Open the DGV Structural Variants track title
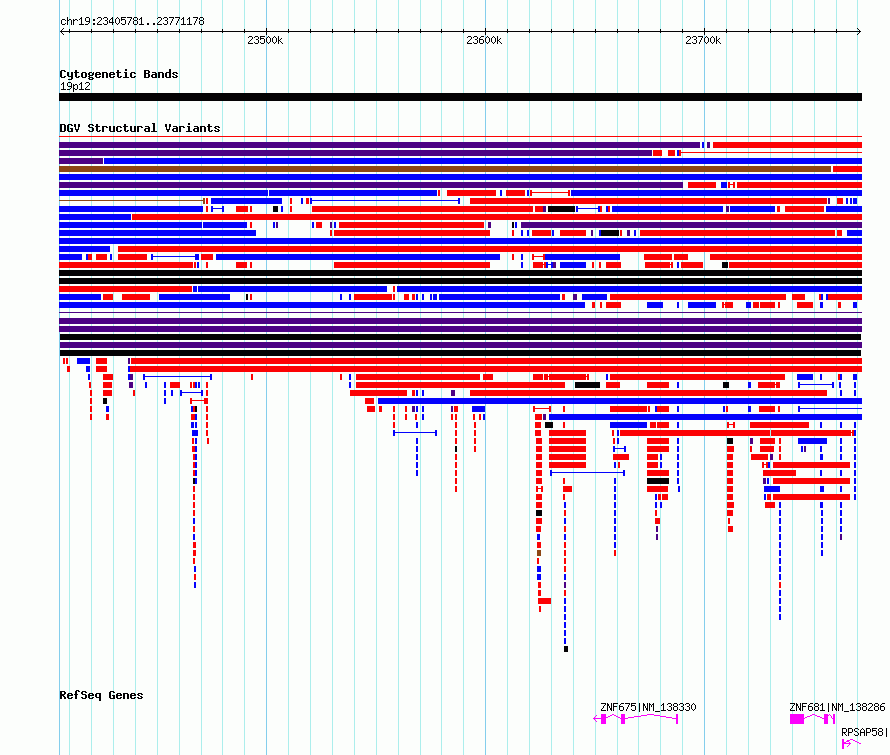The height and width of the screenshot is (755, 890). pos(140,128)
